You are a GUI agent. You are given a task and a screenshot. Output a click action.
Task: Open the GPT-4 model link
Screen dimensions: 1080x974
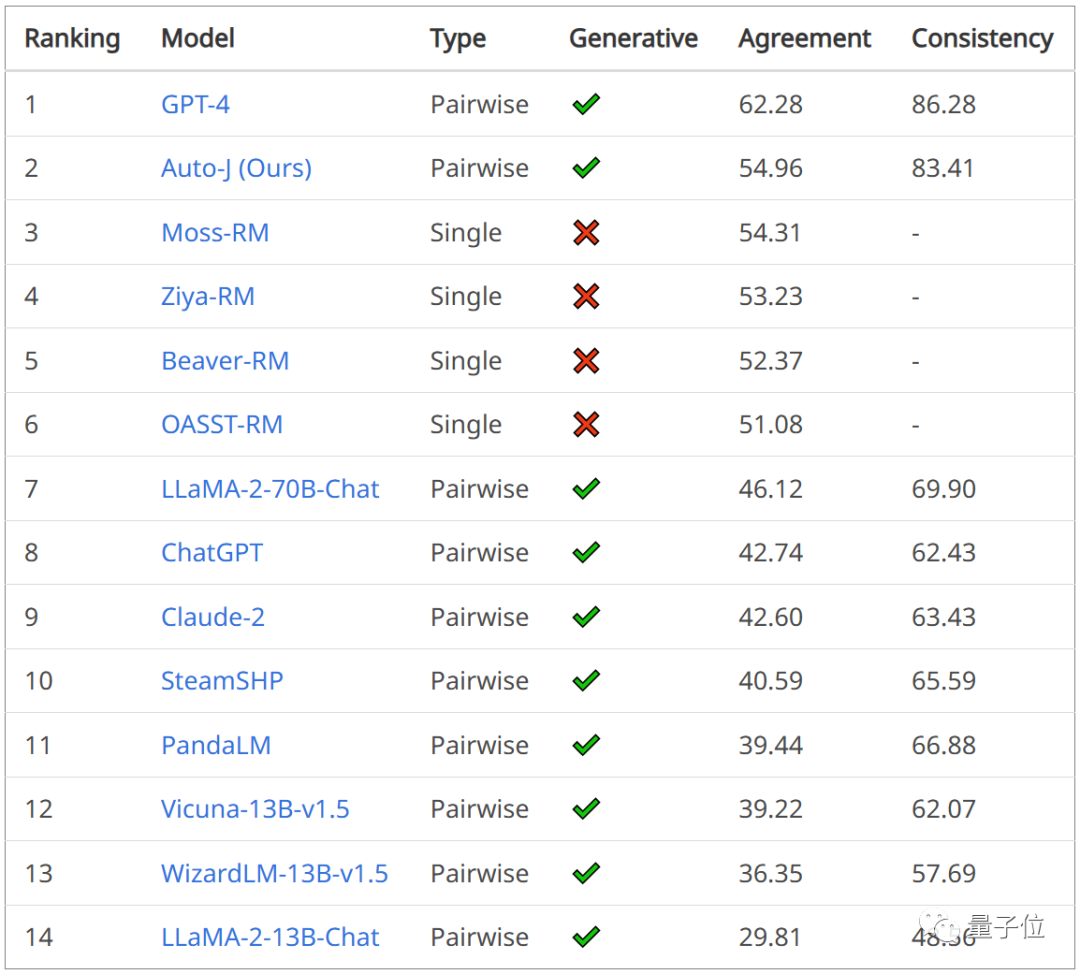pyautogui.click(x=195, y=104)
